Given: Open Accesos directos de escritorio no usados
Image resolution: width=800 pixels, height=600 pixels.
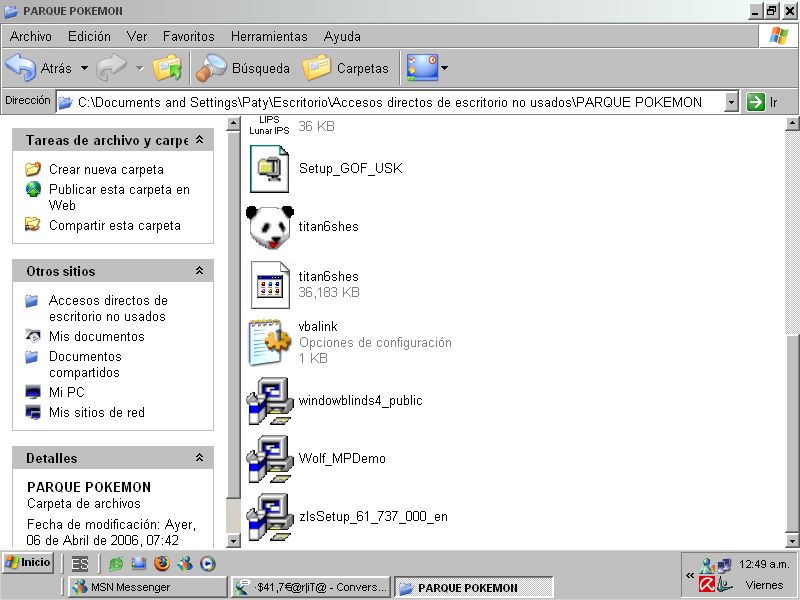Looking at the screenshot, I should click(108, 308).
